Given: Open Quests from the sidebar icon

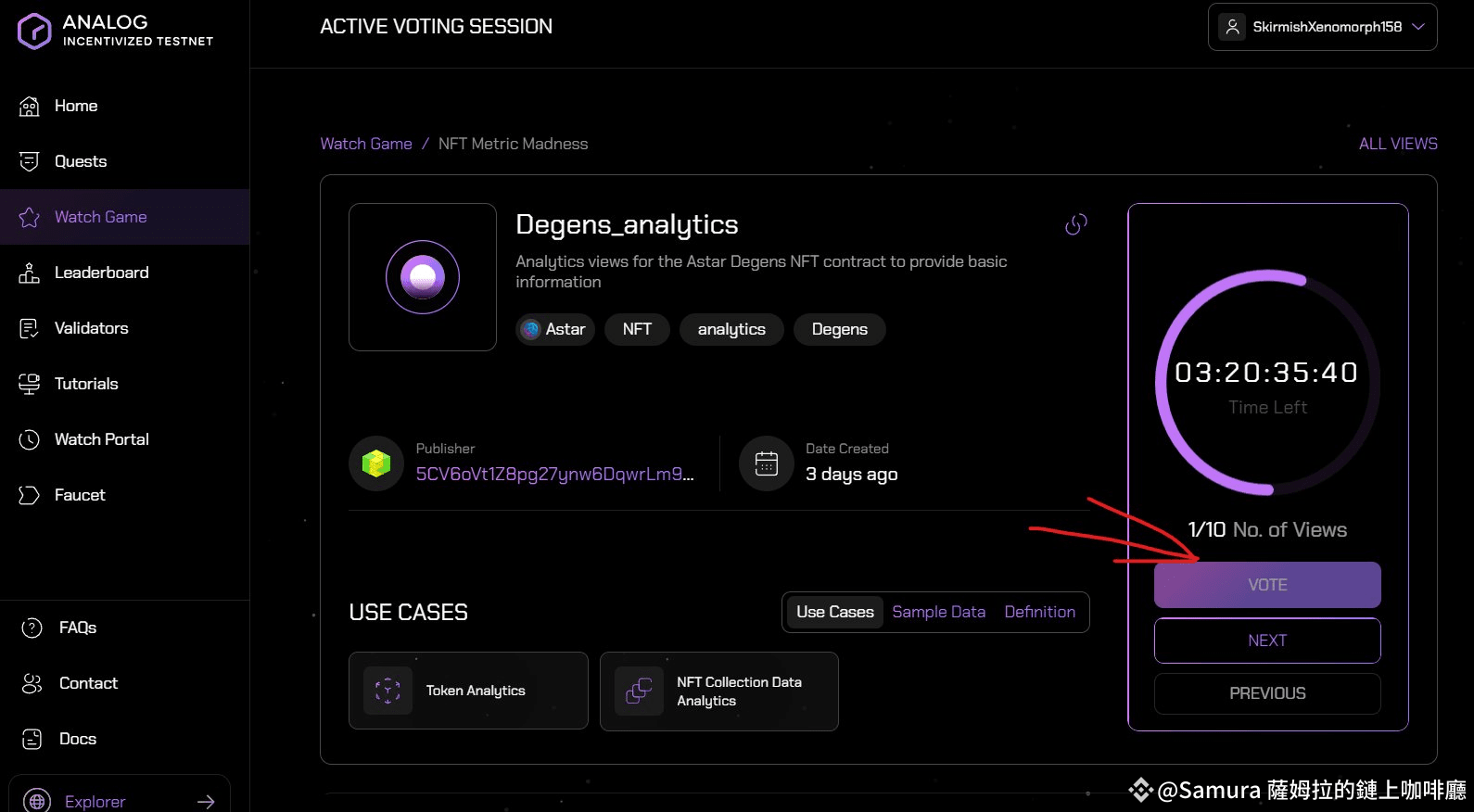Looking at the screenshot, I should coord(30,161).
